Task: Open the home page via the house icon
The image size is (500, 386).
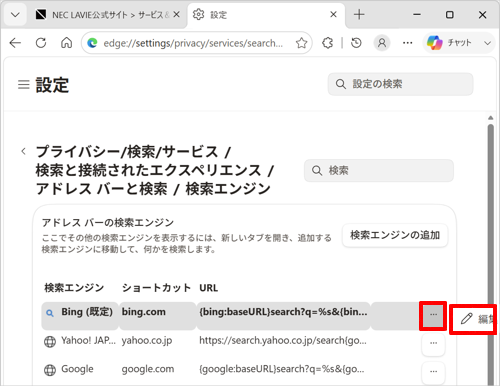Action: pos(66,43)
